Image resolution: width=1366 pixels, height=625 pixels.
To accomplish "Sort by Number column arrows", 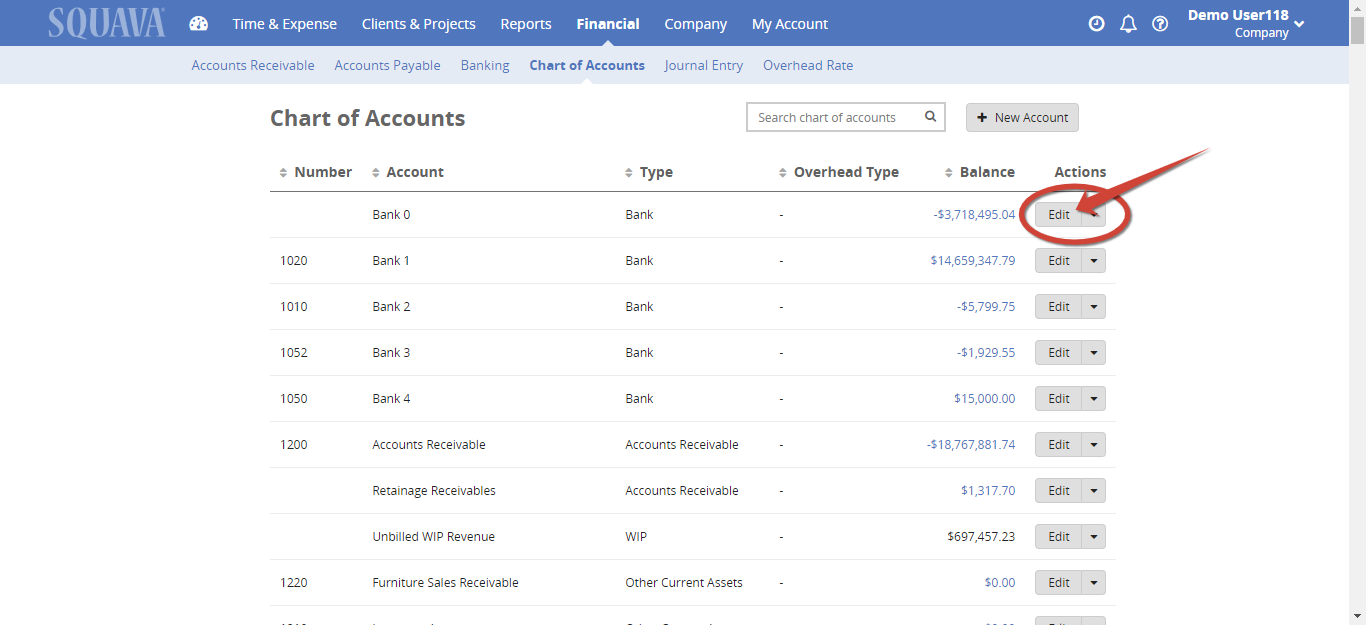I will point(284,173).
